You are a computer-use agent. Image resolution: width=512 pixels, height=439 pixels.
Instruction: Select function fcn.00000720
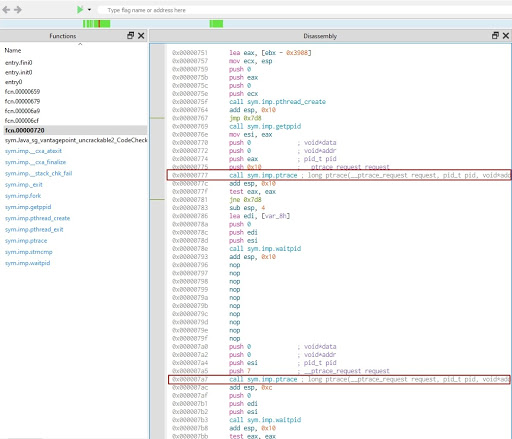(75, 130)
